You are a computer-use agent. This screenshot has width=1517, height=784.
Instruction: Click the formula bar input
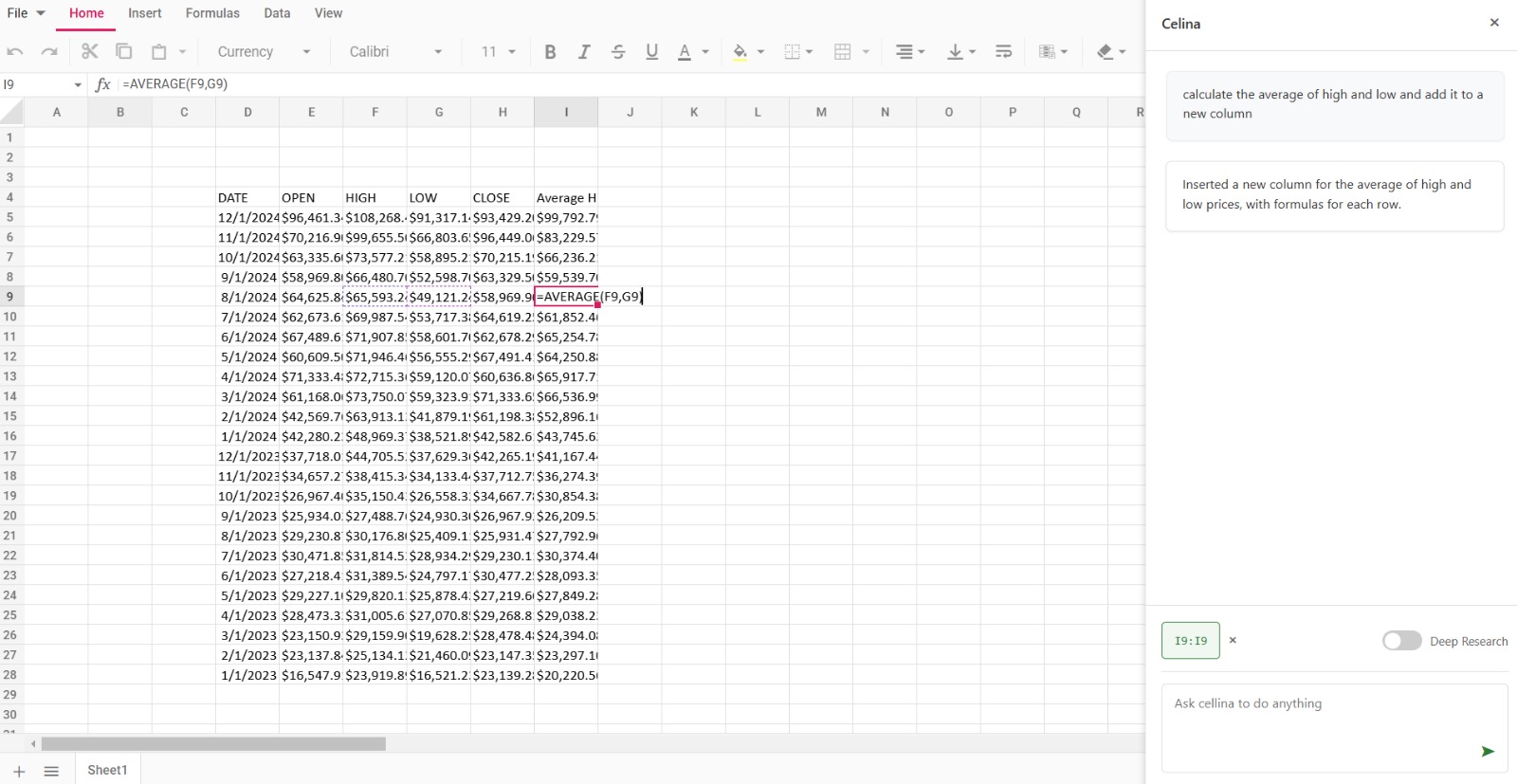click(x=630, y=84)
